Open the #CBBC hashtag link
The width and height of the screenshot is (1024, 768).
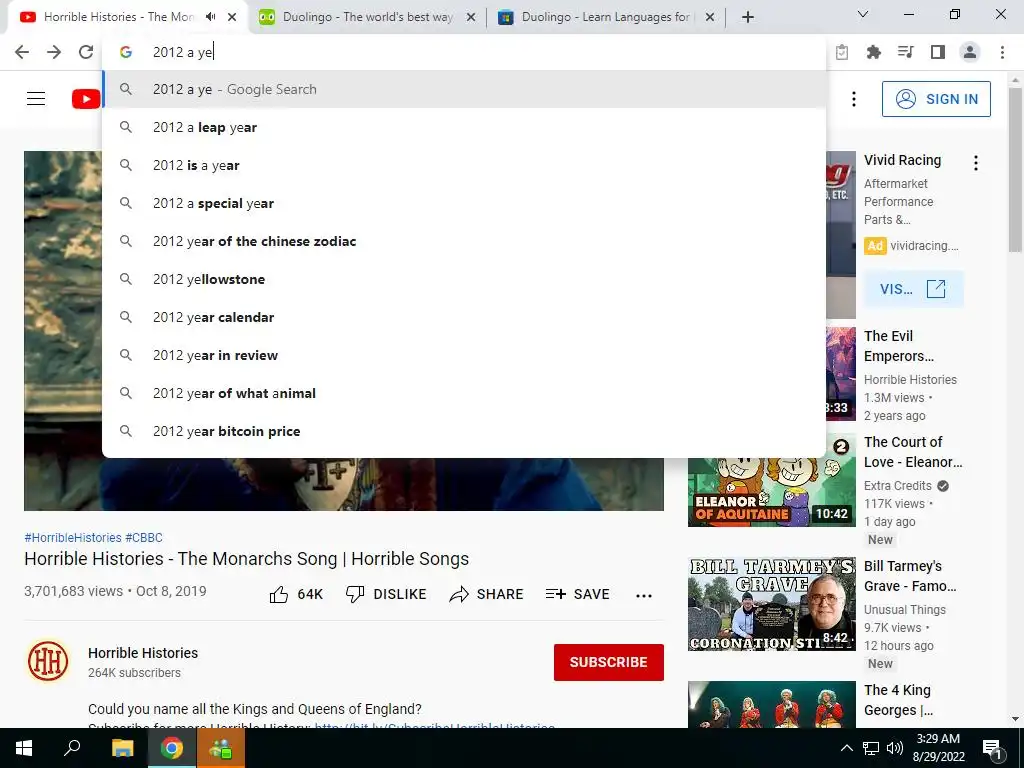point(144,537)
